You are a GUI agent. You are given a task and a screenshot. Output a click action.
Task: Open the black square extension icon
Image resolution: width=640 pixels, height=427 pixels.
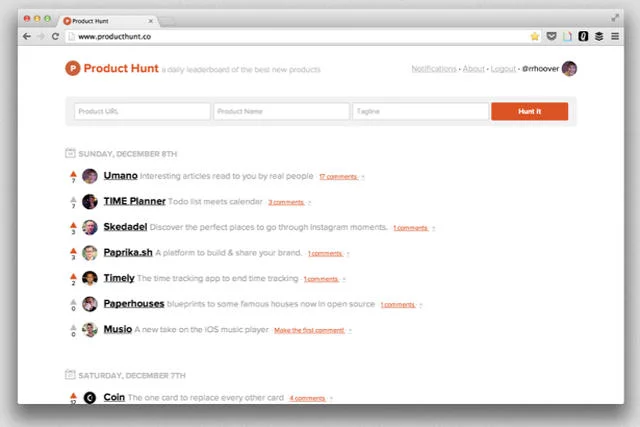click(583, 36)
